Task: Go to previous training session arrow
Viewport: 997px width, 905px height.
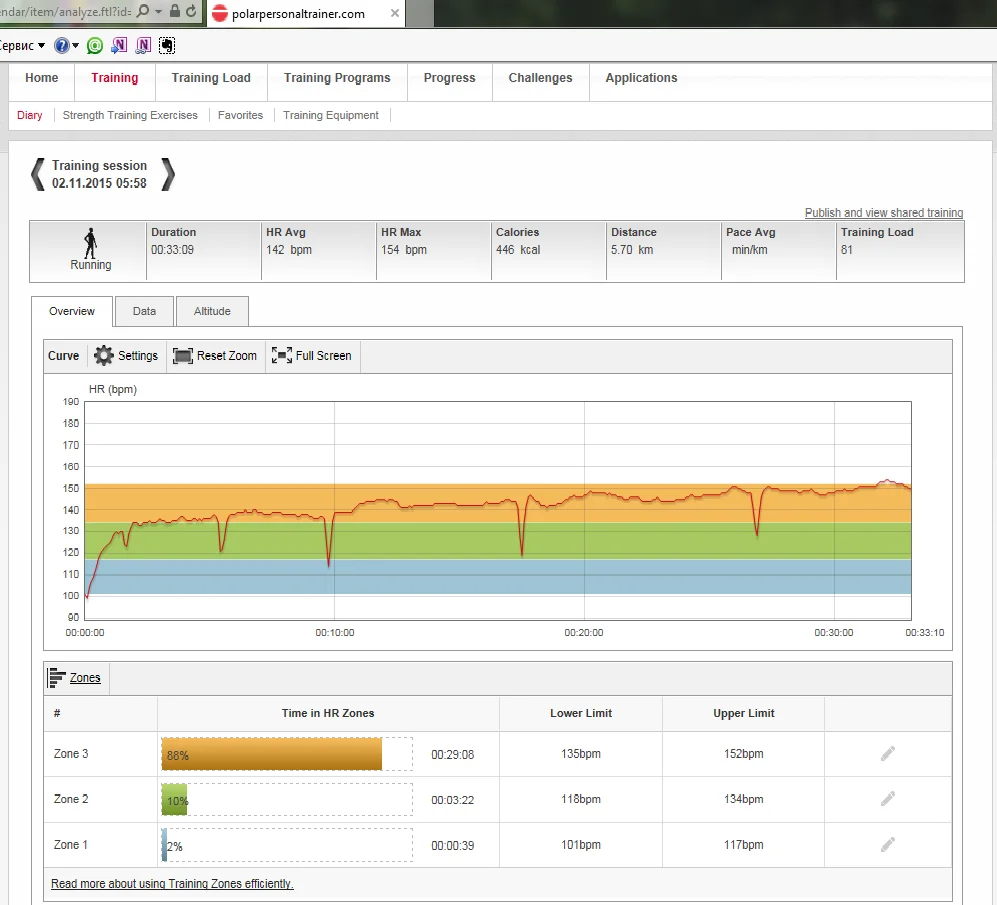Action: [x=37, y=175]
